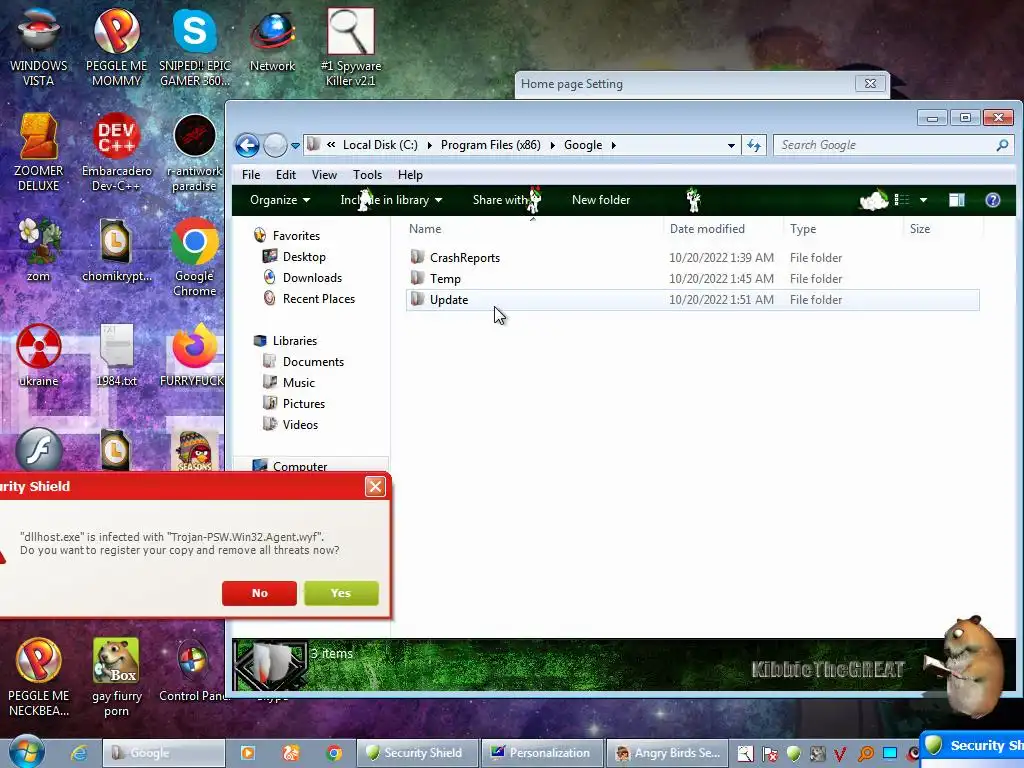
Task: Select the #1 Spyware Killer v2.1 icon
Action: [351, 47]
